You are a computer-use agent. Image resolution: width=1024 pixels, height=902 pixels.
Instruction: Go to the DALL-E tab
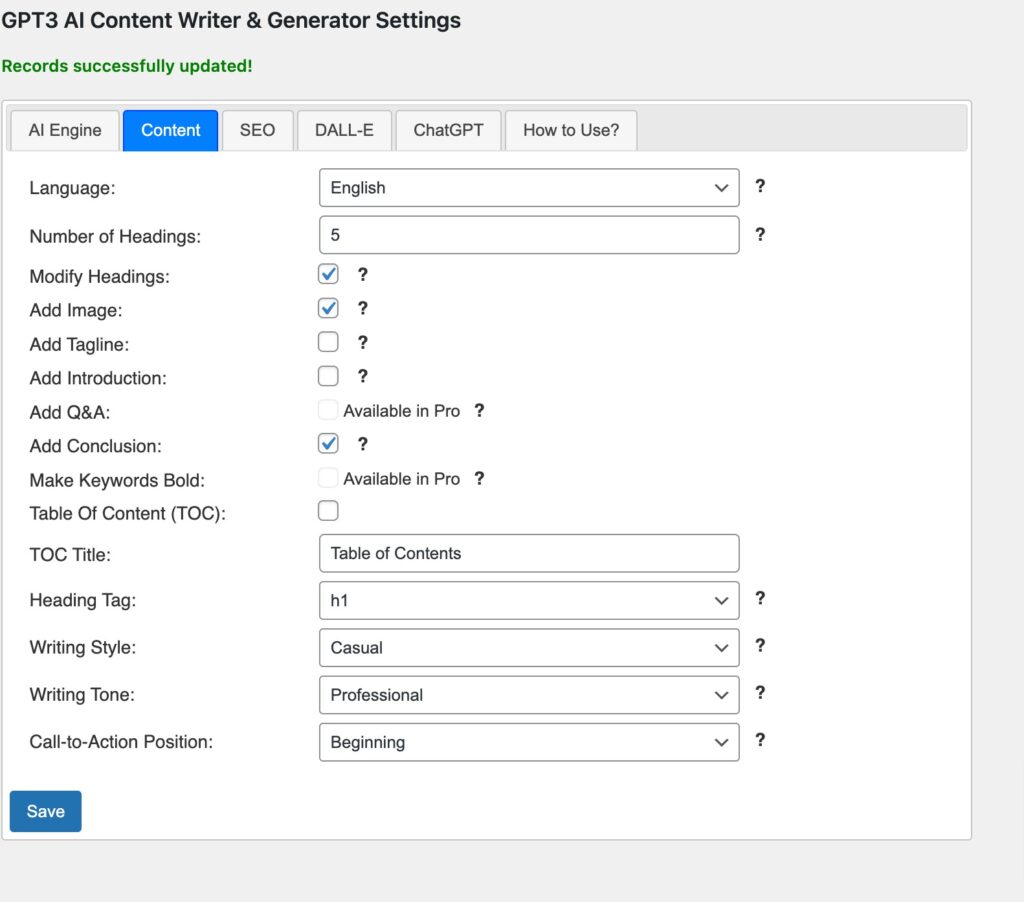pyautogui.click(x=344, y=131)
